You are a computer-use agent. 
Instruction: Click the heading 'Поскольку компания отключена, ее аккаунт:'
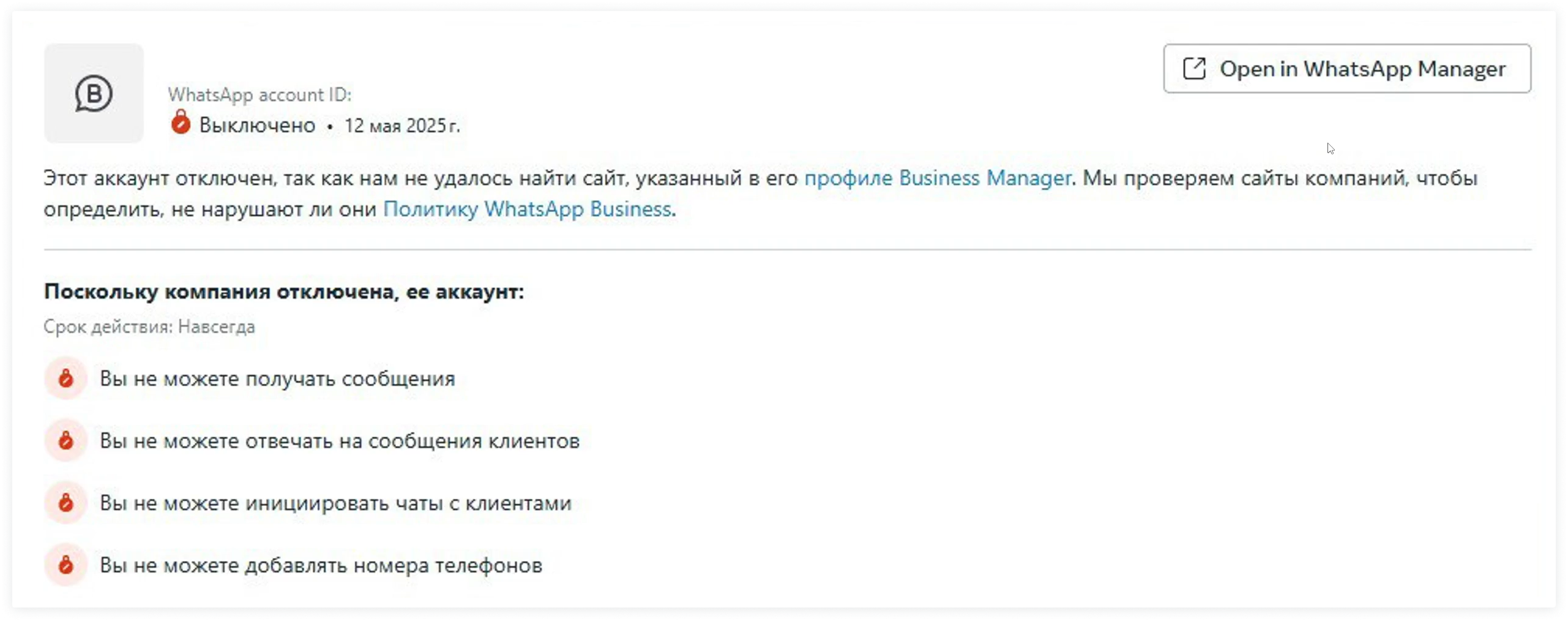click(x=284, y=292)
